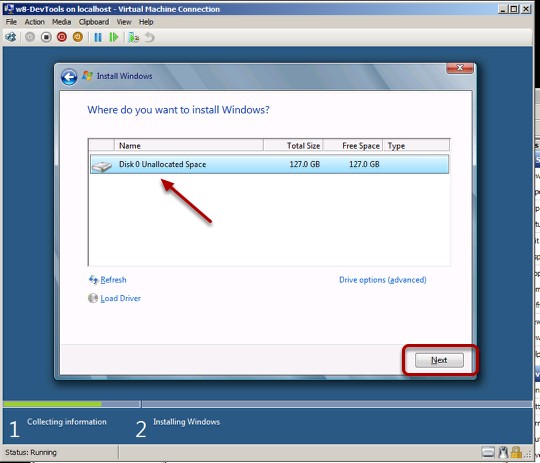Click the grey Revert arrow icon
The image size is (540, 463).
(x=149, y=37)
